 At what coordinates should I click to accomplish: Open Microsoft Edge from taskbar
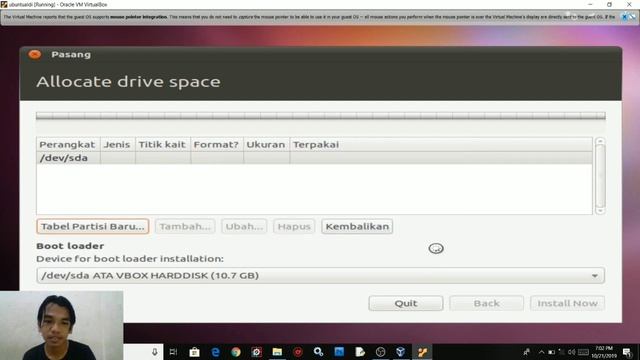(215, 352)
